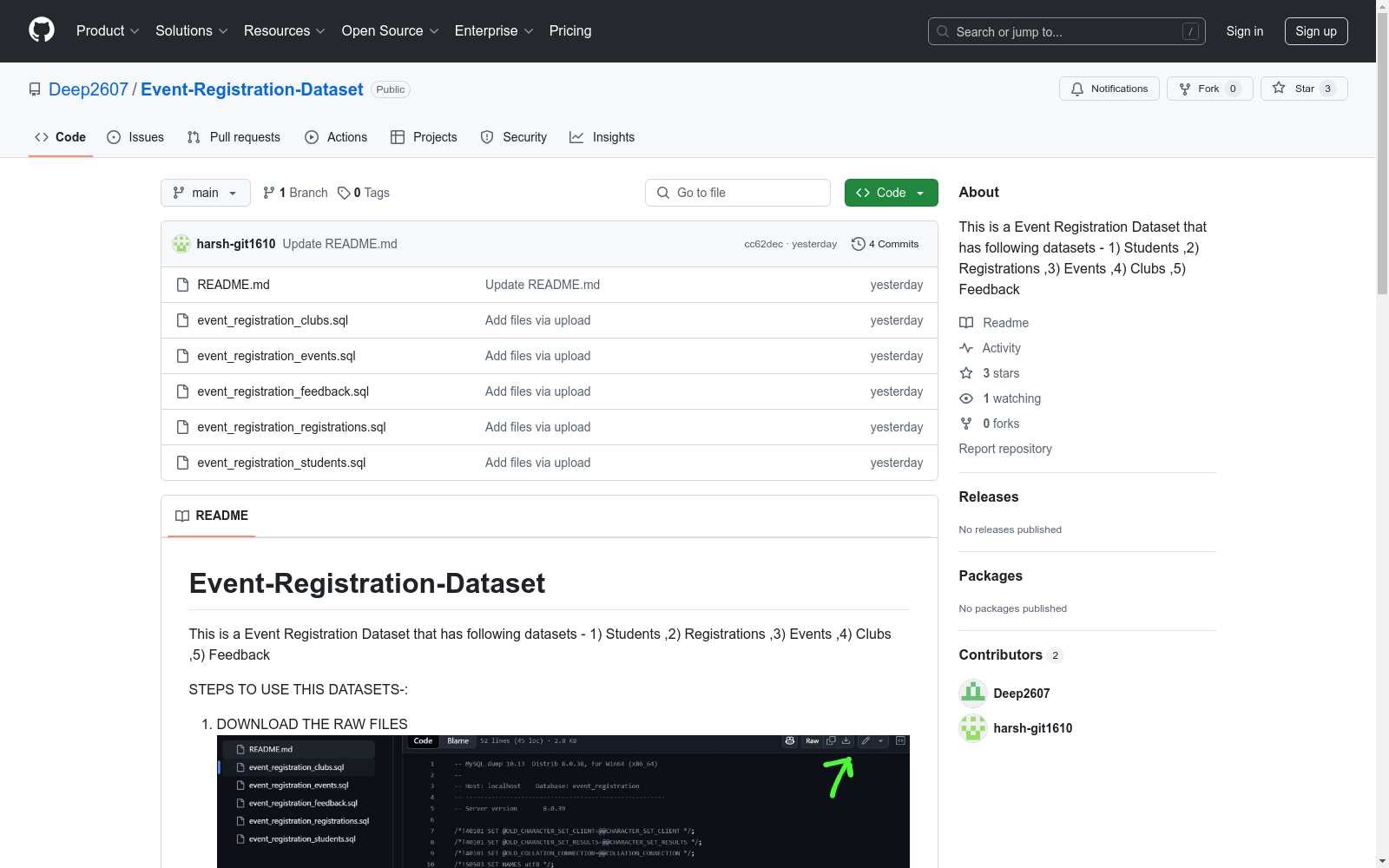Open the Pull requests tab
The image size is (1389, 868).
point(234,137)
